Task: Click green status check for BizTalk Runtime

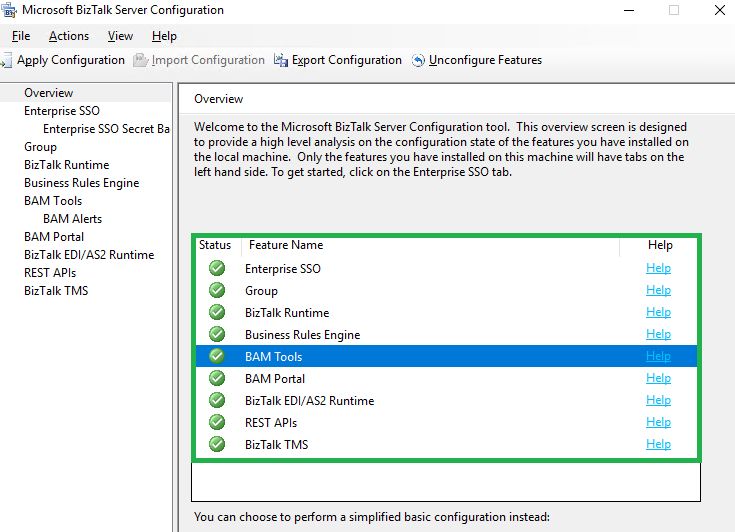Action: pyautogui.click(x=217, y=312)
